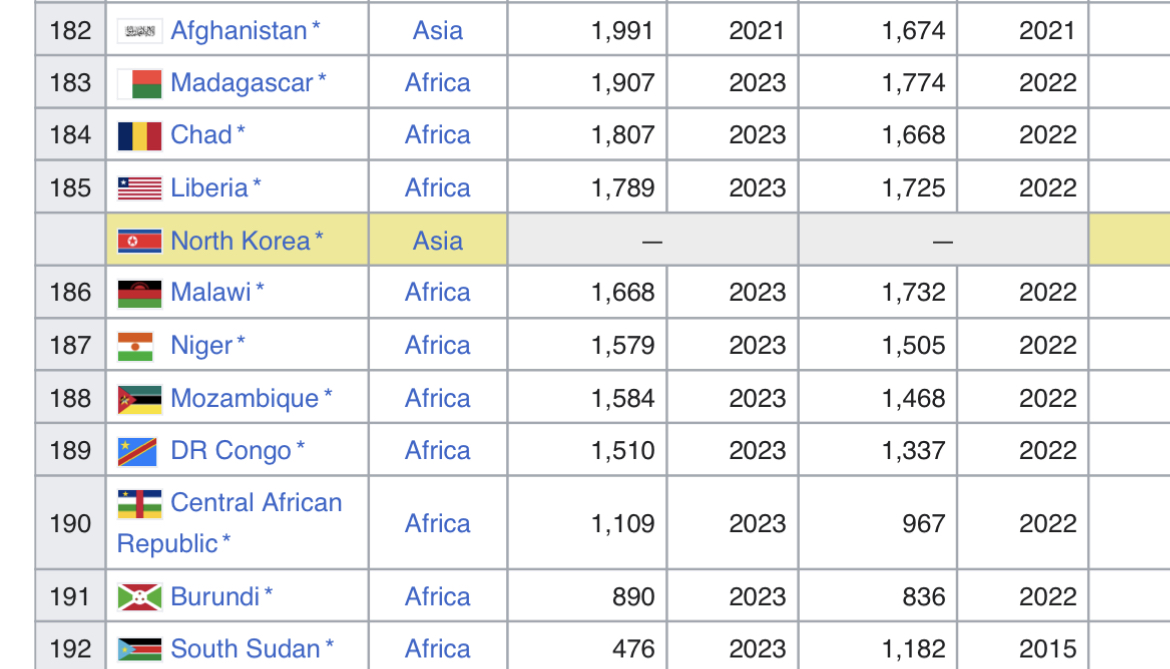Screen dimensions: 1170x669
Task: Open the South Sudan link
Action: click(x=245, y=649)
